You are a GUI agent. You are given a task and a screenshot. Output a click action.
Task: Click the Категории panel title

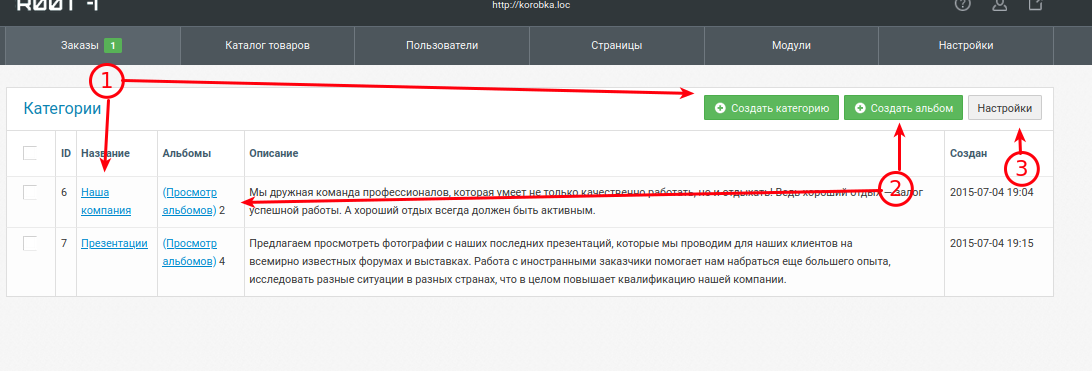pos(62,109)
